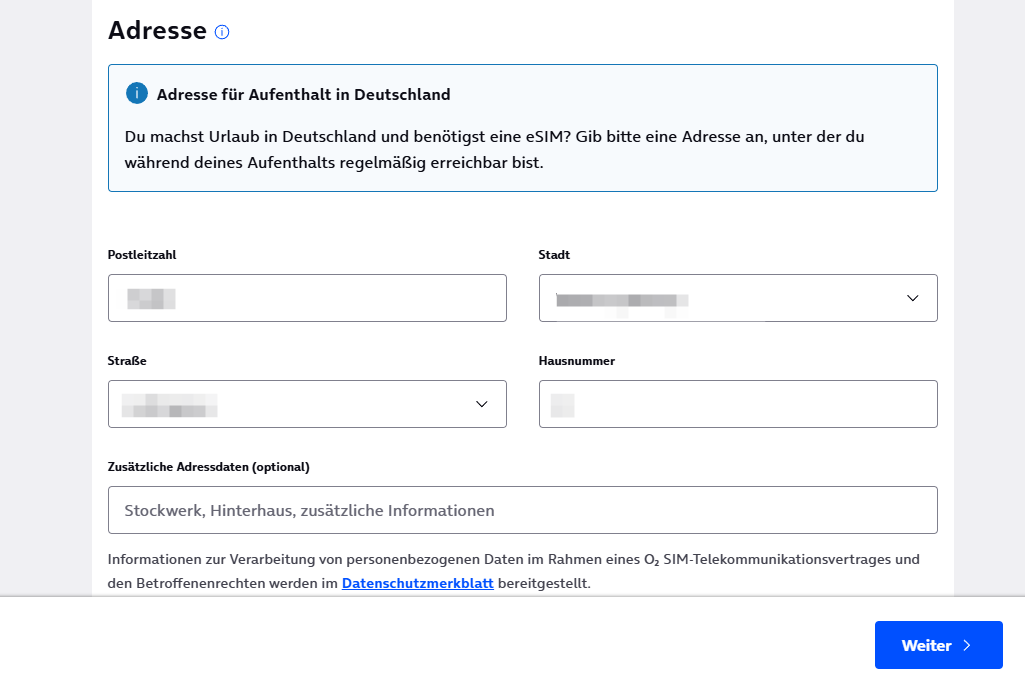The height and width of the screenshot is (677, 1025).
Task: Click into the Stockwerk, Hinterhaus additional info field
Action: point(522,510)
